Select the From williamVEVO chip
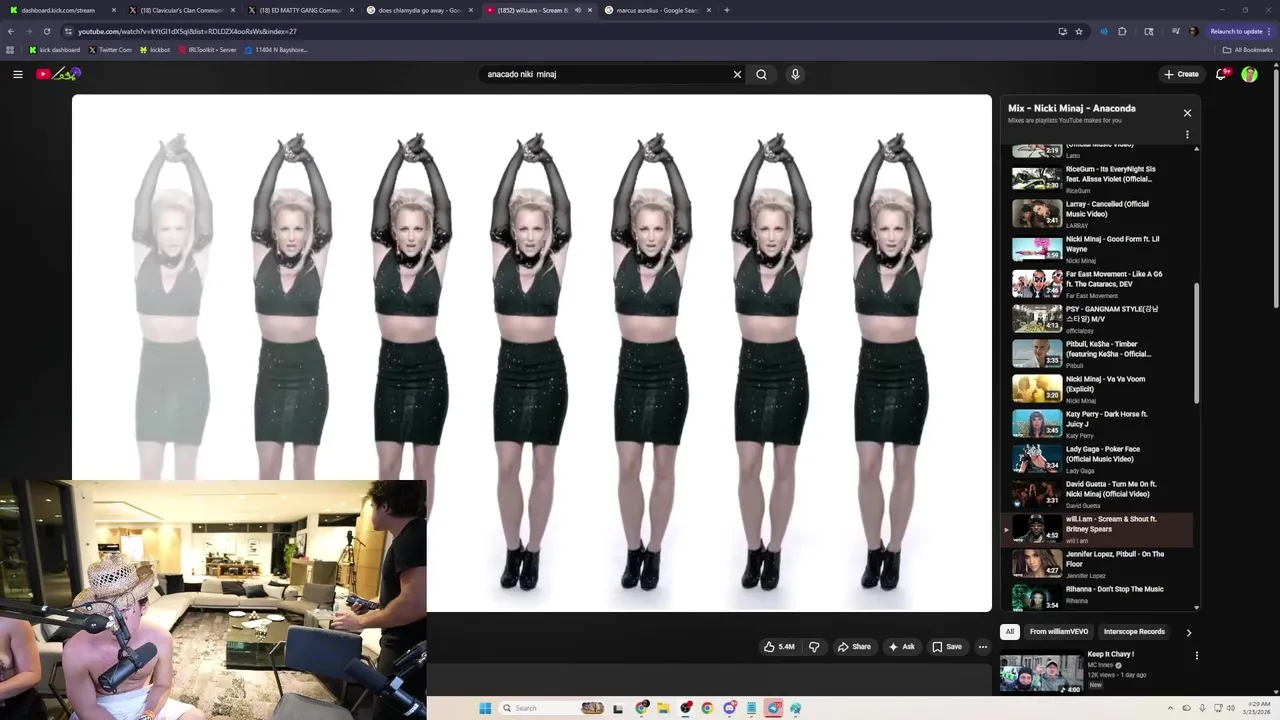The image size is (1280, 720). pos(1058,632)
